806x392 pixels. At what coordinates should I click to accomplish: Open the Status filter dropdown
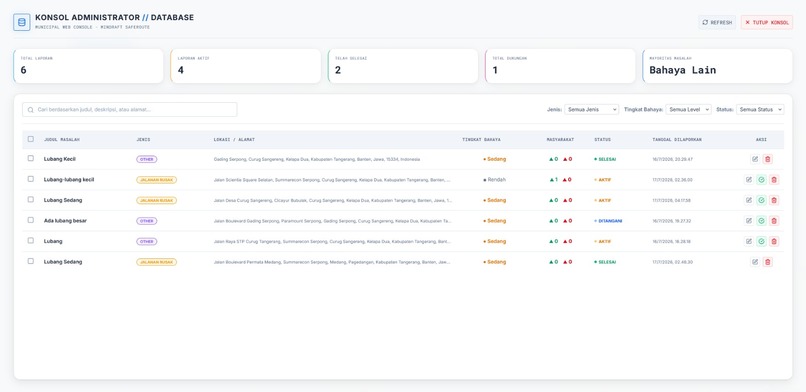coord(760,109)
